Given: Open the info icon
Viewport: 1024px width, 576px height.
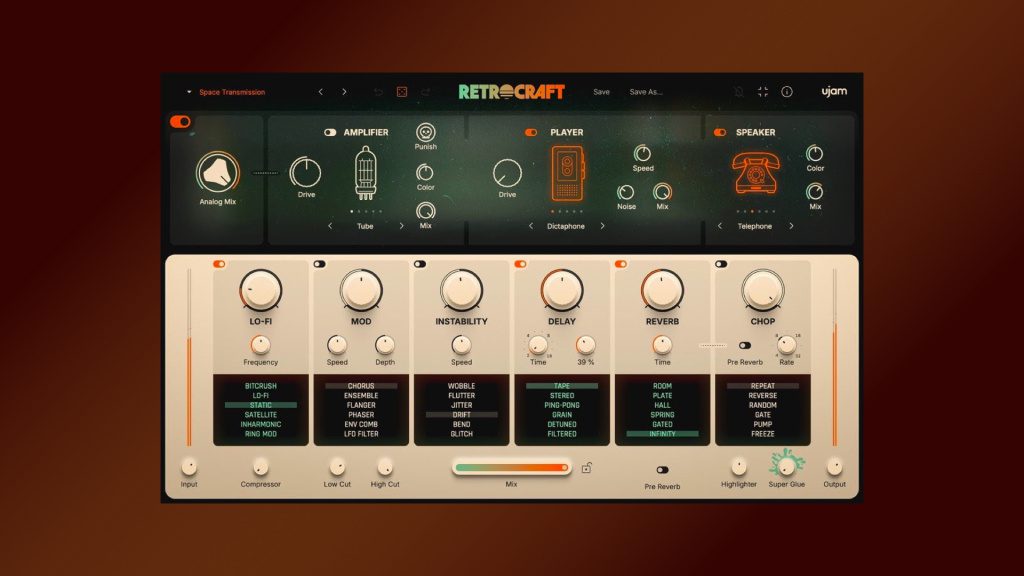Looking at the screenshot, I should (x=787, y=92).
